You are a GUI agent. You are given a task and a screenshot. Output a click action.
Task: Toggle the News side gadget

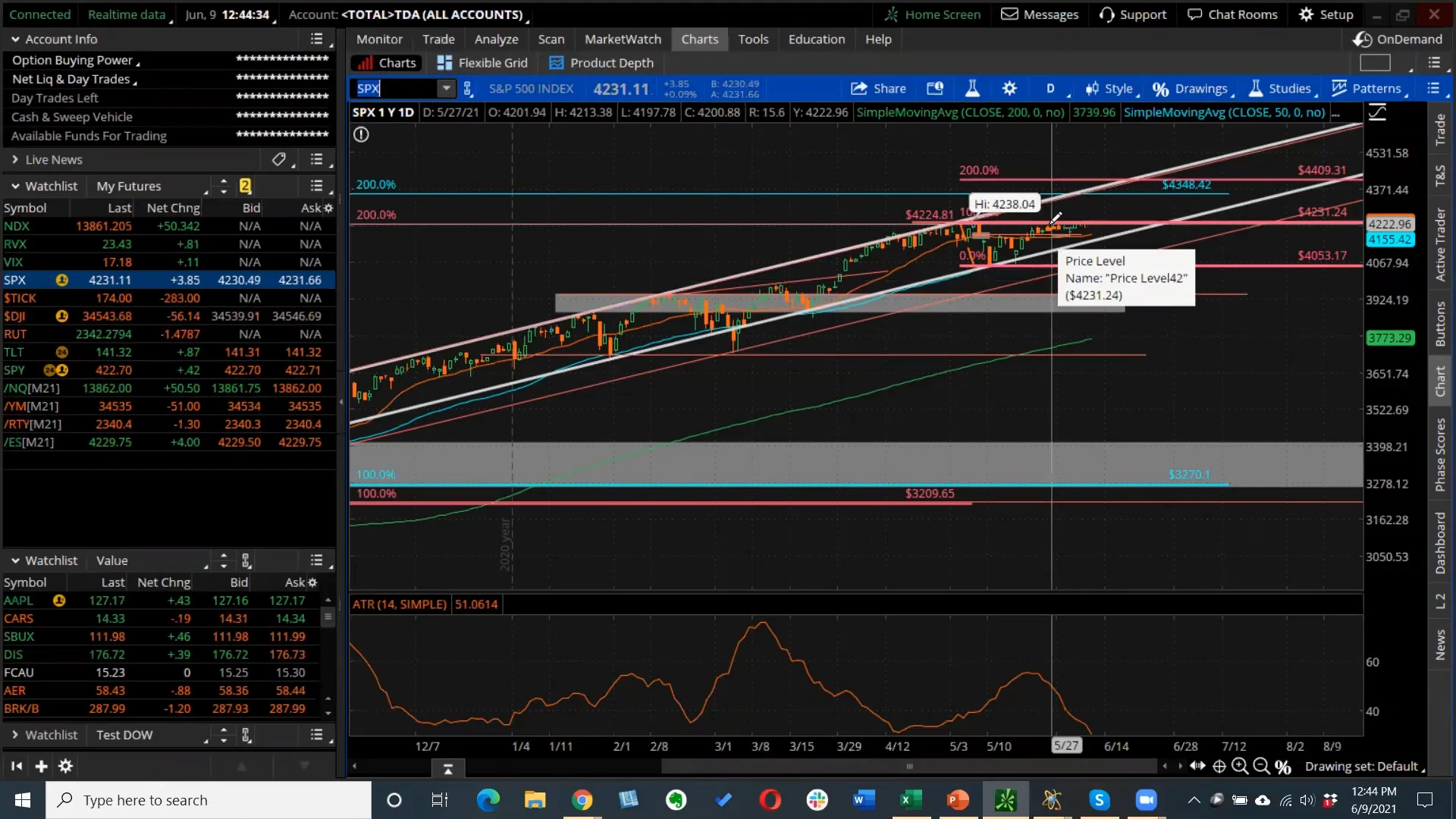click(x=1440, y=645)
